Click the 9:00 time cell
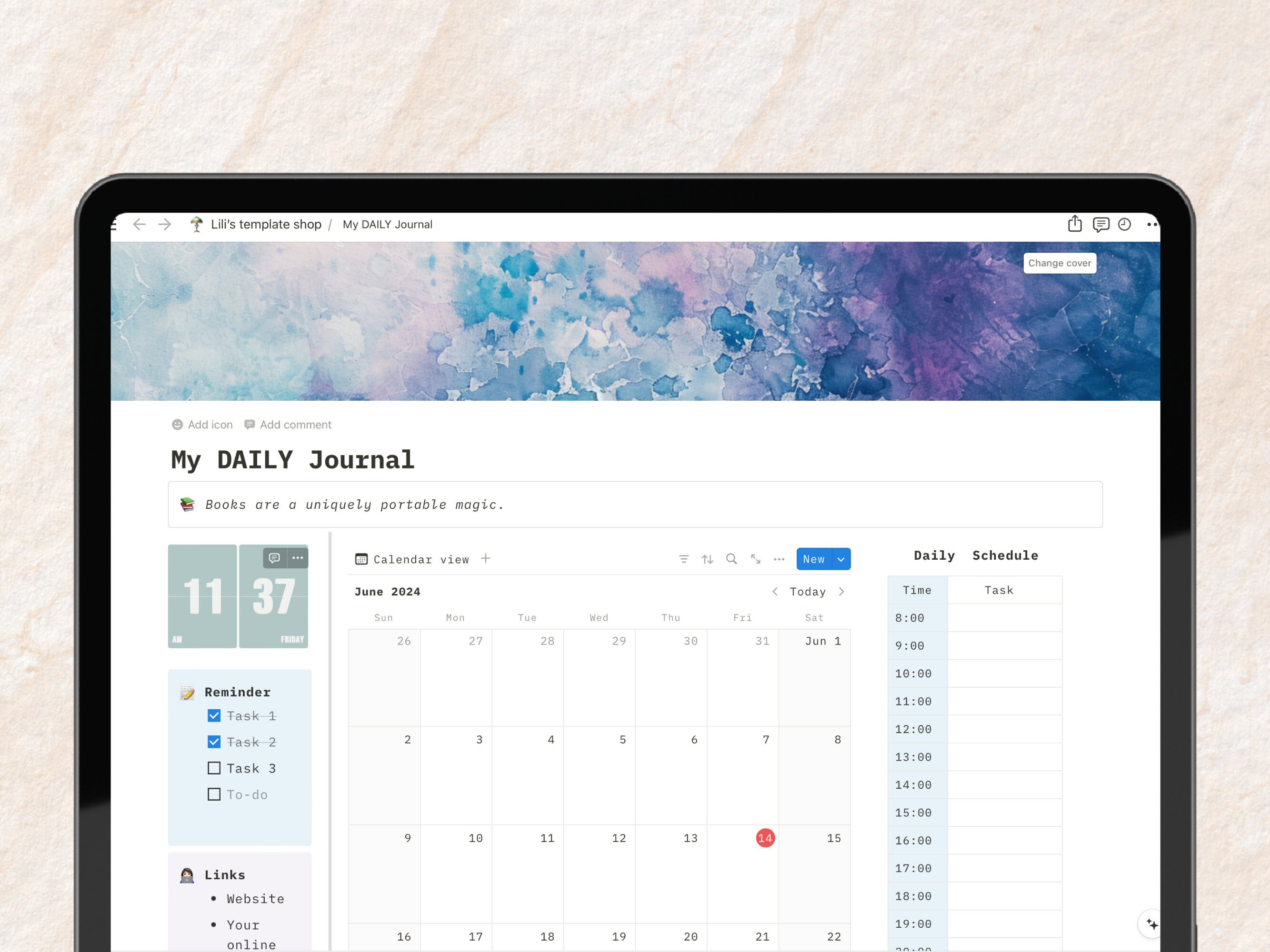This screenshot has height=952, width=1270. (918, 645)
